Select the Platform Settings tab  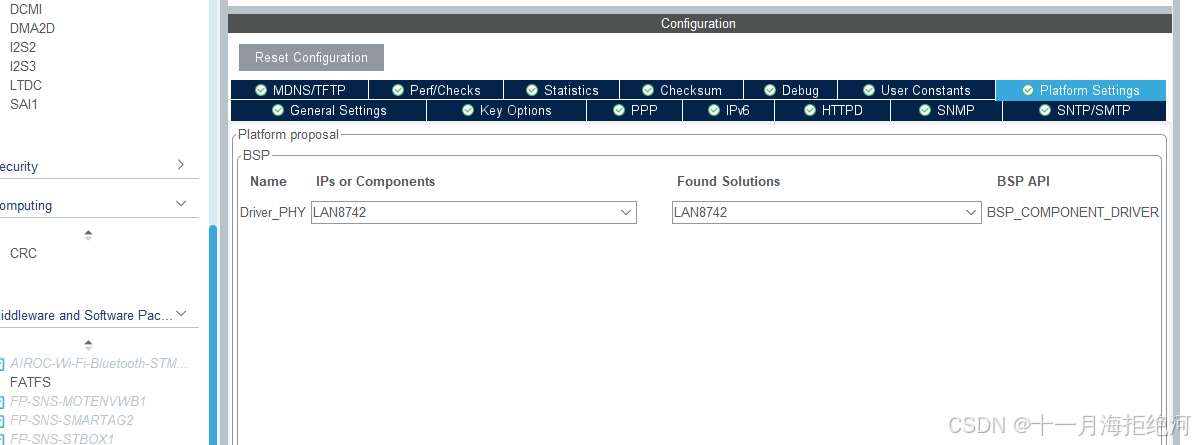tap(1081, 90)
